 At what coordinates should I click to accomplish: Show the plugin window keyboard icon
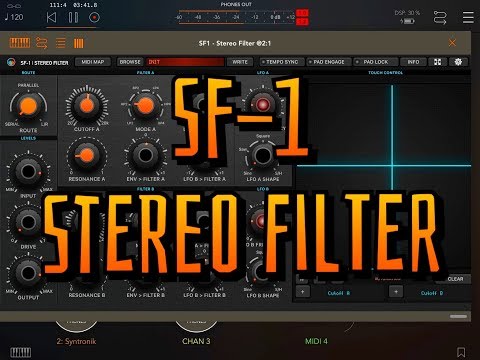tap(20, 43)
